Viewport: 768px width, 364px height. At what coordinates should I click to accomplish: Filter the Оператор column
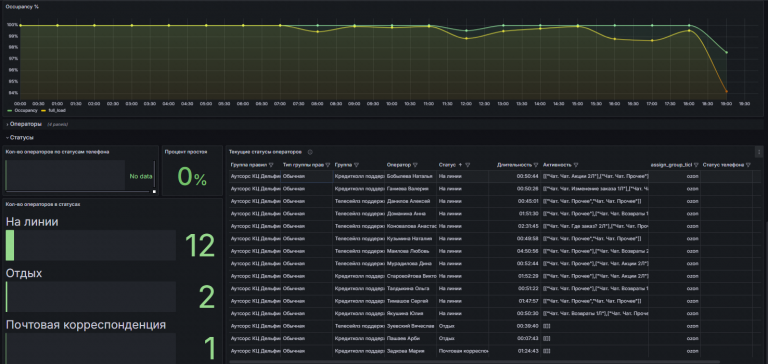click(x=415, y=165)
